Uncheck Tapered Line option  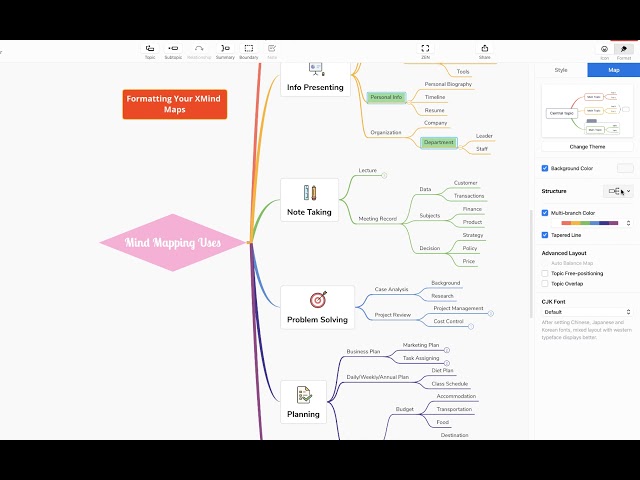click(544, 235)
